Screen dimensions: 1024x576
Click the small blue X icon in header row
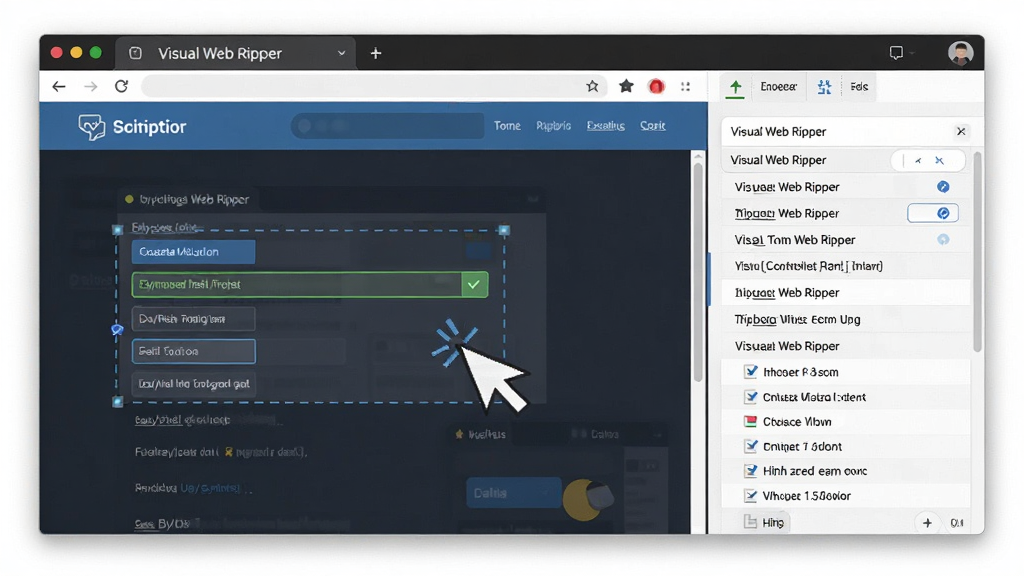(x=939, y=160)
